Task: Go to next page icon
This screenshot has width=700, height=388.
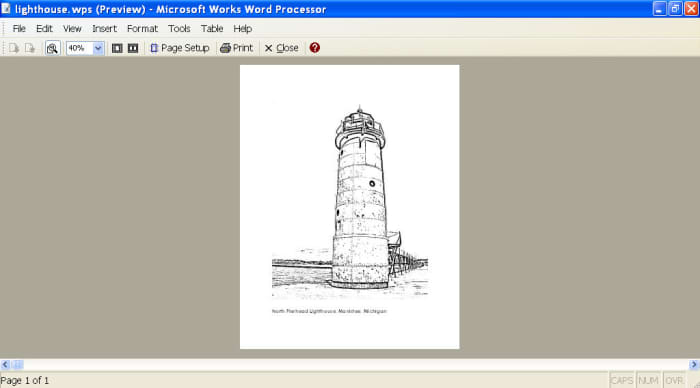Action: pyautogui.click(x=30, y=48)
